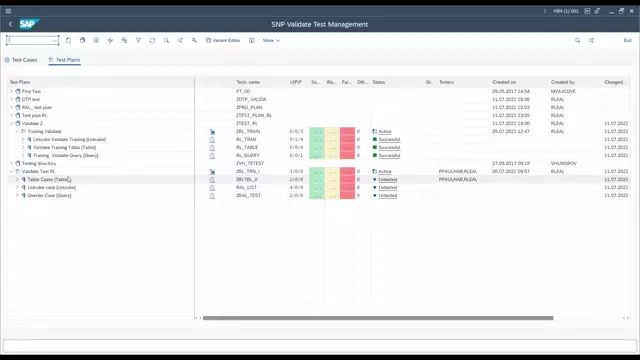This screenshot has width=640, height=360.
Task: Click the Created on column header
Action: pyautogui.click(x=504, y=82)
